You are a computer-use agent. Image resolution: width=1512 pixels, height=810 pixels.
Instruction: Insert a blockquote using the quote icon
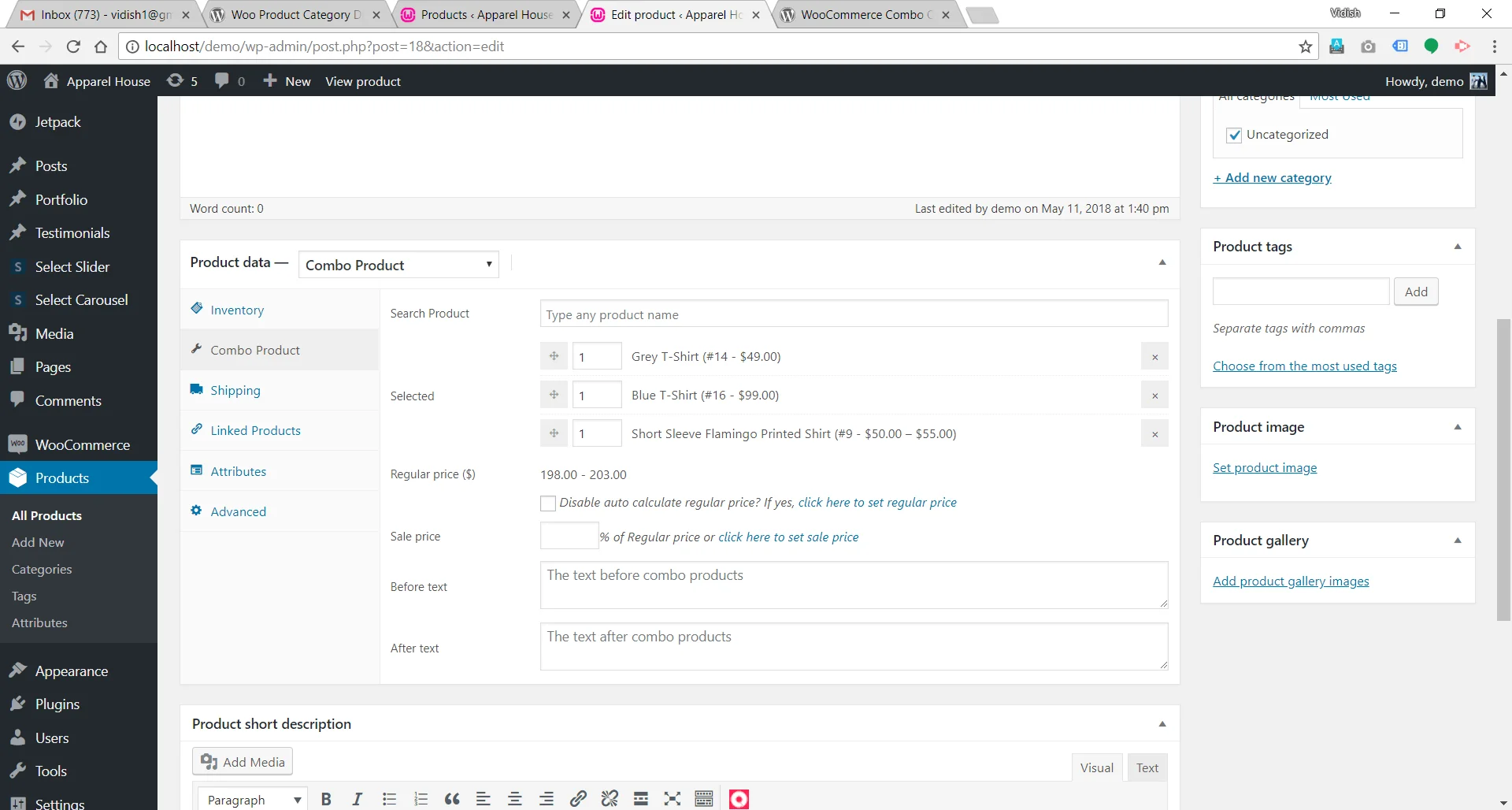point(452,799)
